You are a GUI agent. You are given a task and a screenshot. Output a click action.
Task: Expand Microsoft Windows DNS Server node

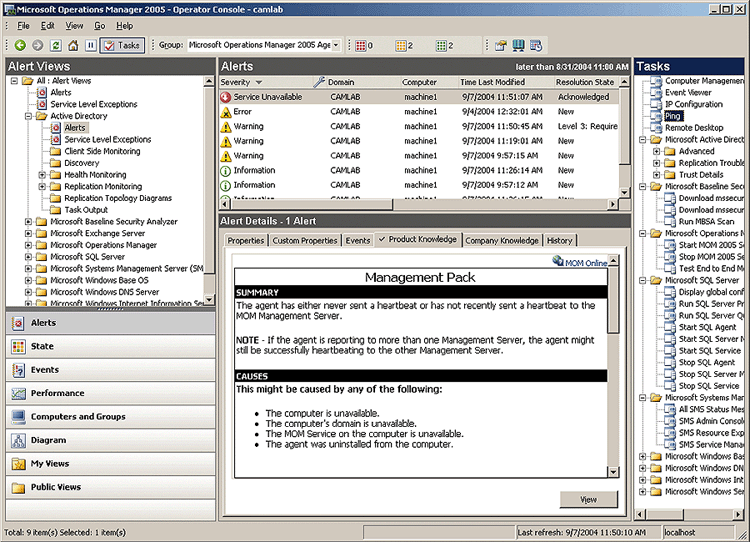coord(28,292)
